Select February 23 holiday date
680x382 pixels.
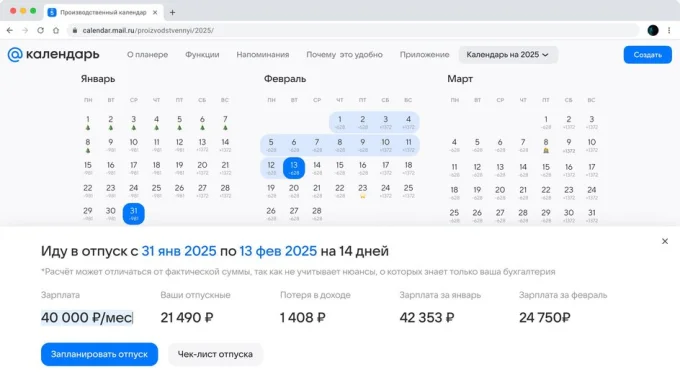tap(363, 191)
